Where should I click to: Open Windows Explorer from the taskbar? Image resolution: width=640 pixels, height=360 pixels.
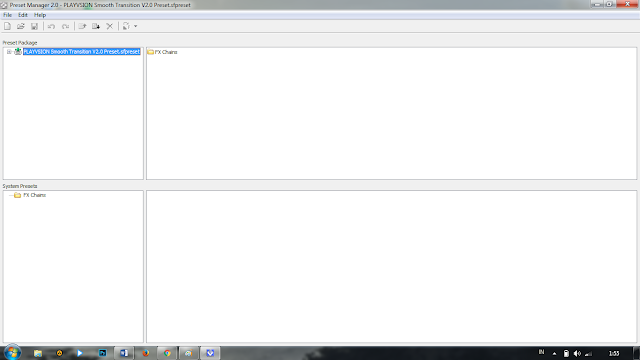pos(38,353)
